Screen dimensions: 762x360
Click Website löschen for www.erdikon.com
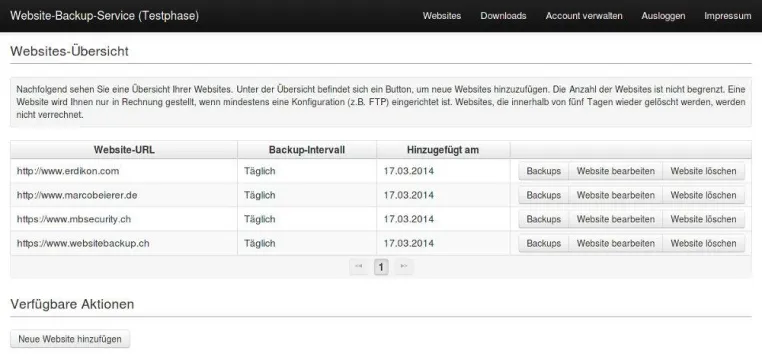[703, 171]
